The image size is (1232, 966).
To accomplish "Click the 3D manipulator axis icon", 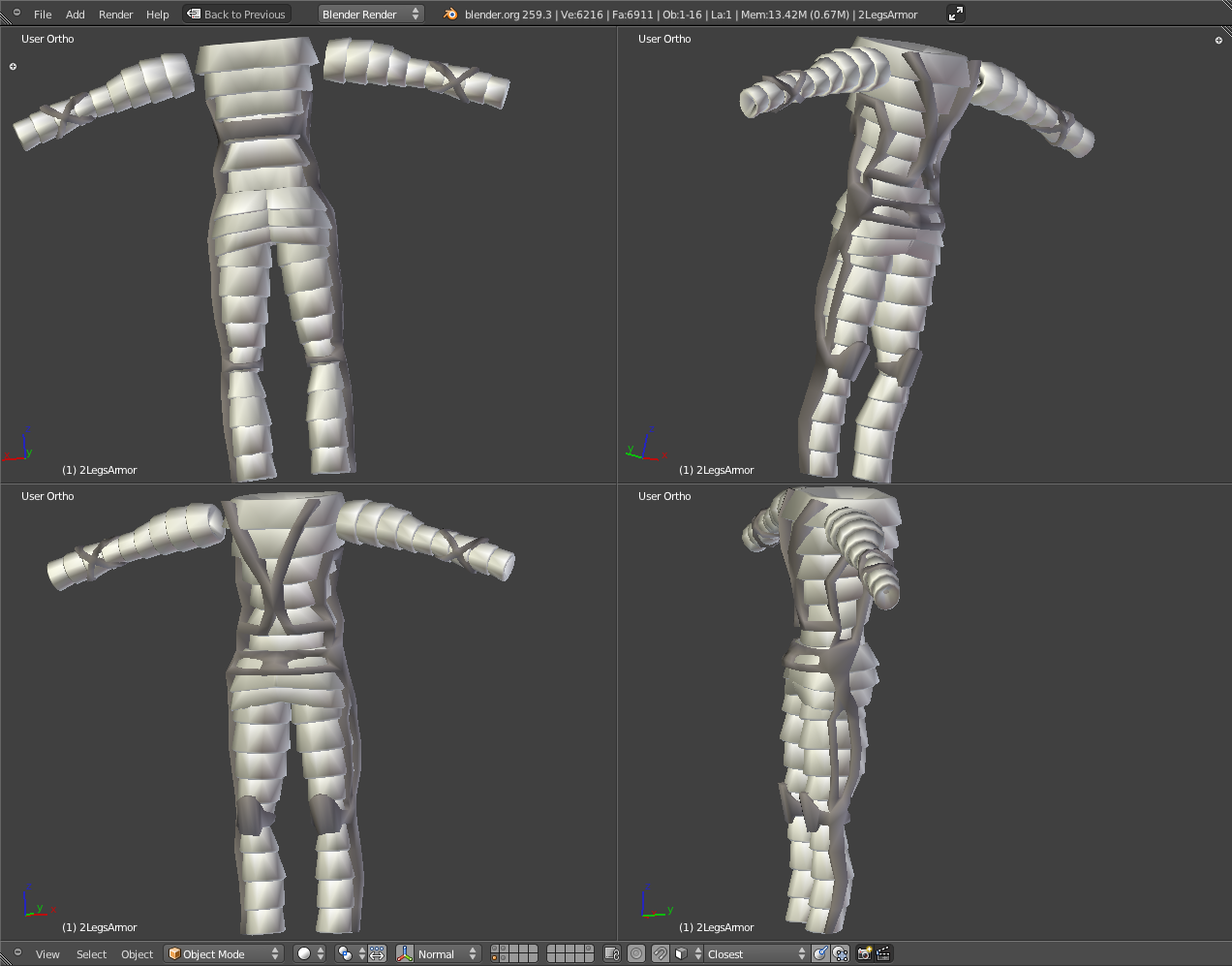I will click(x=405, y=953).
